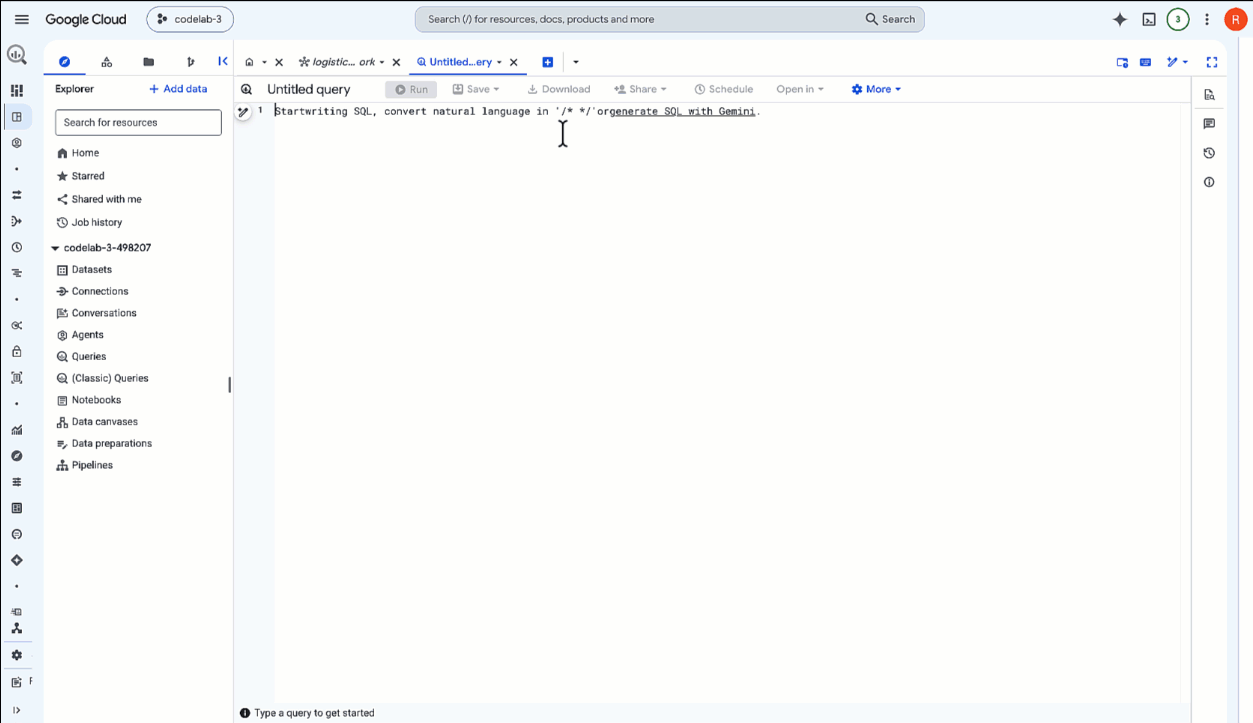Screen dimensions: 1253x723
Task: Open the comments icon in right sidebar
Action: (1209, 124)
